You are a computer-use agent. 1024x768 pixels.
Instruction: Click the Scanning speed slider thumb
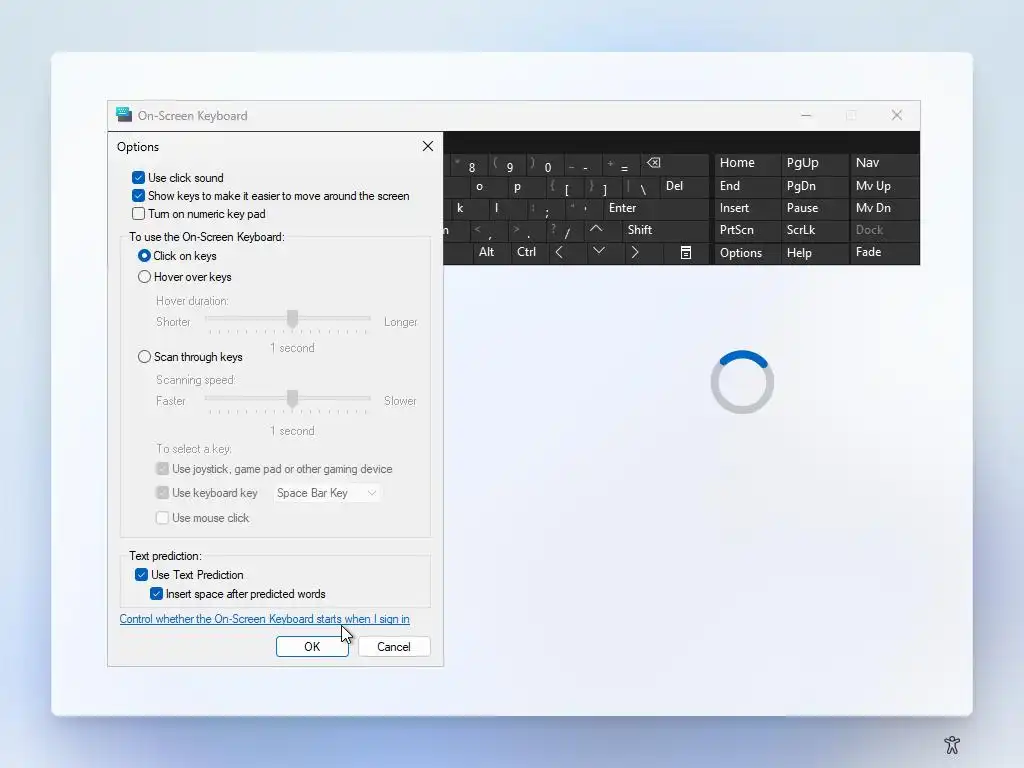coord(293,398)
